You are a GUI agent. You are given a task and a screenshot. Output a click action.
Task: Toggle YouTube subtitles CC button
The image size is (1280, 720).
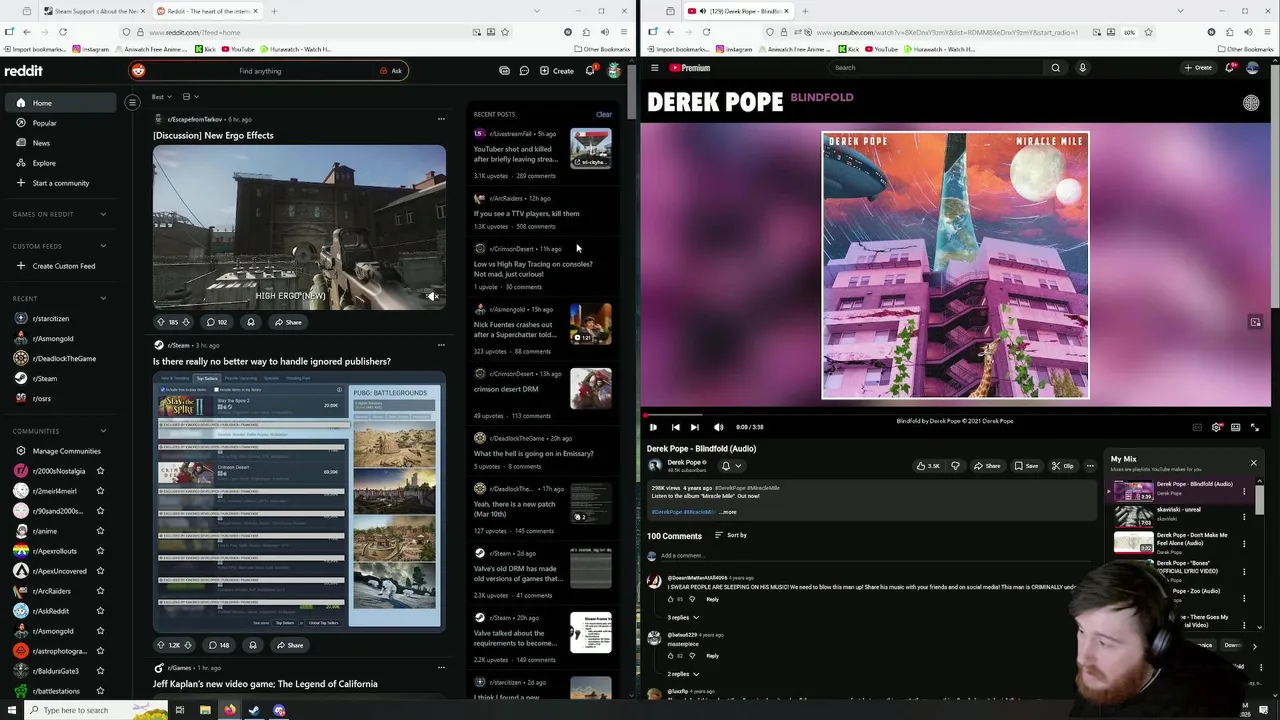(1197, 427)
